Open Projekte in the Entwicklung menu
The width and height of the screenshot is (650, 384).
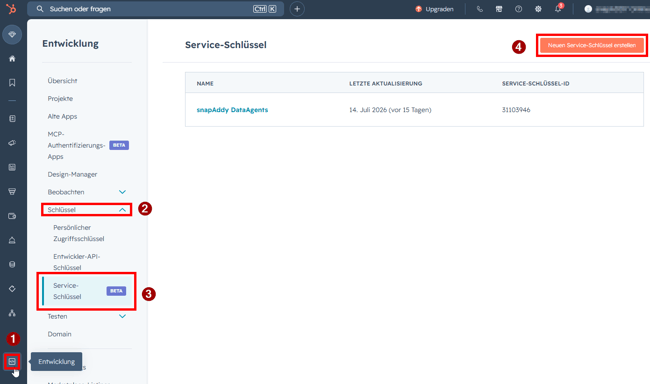[x=60, y=99]
